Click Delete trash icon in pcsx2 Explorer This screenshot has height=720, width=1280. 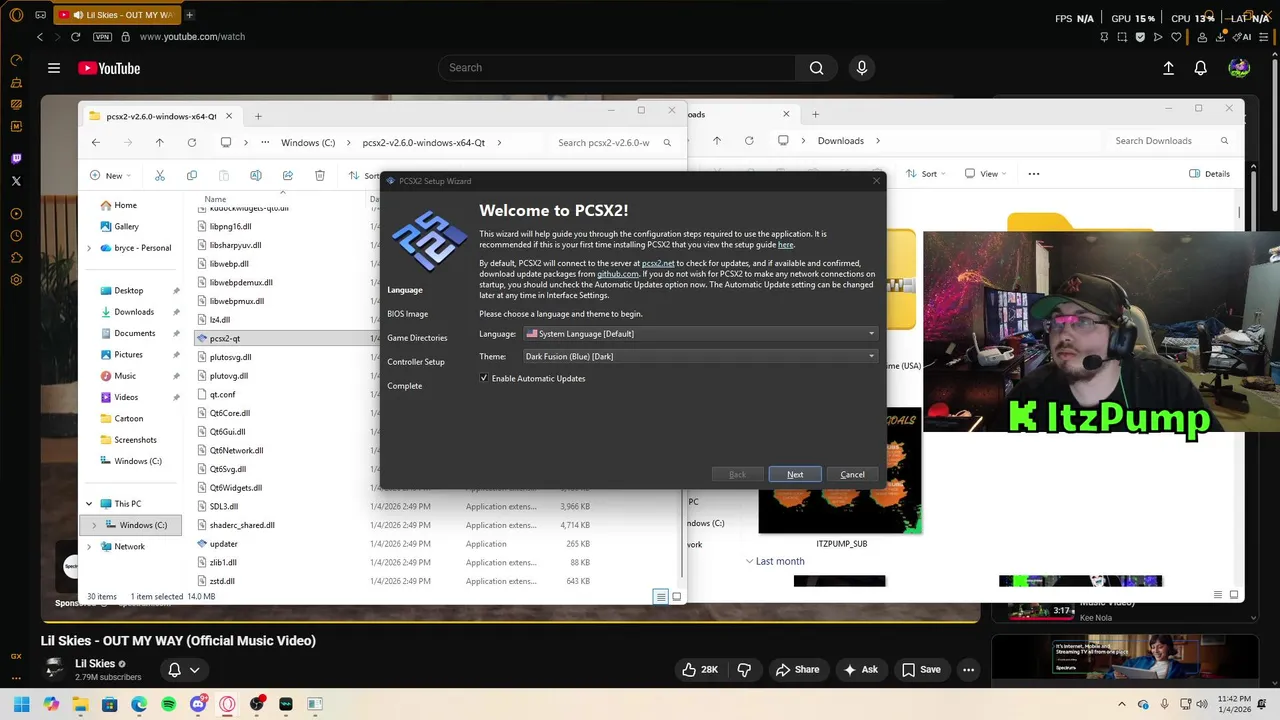(320, 175)
